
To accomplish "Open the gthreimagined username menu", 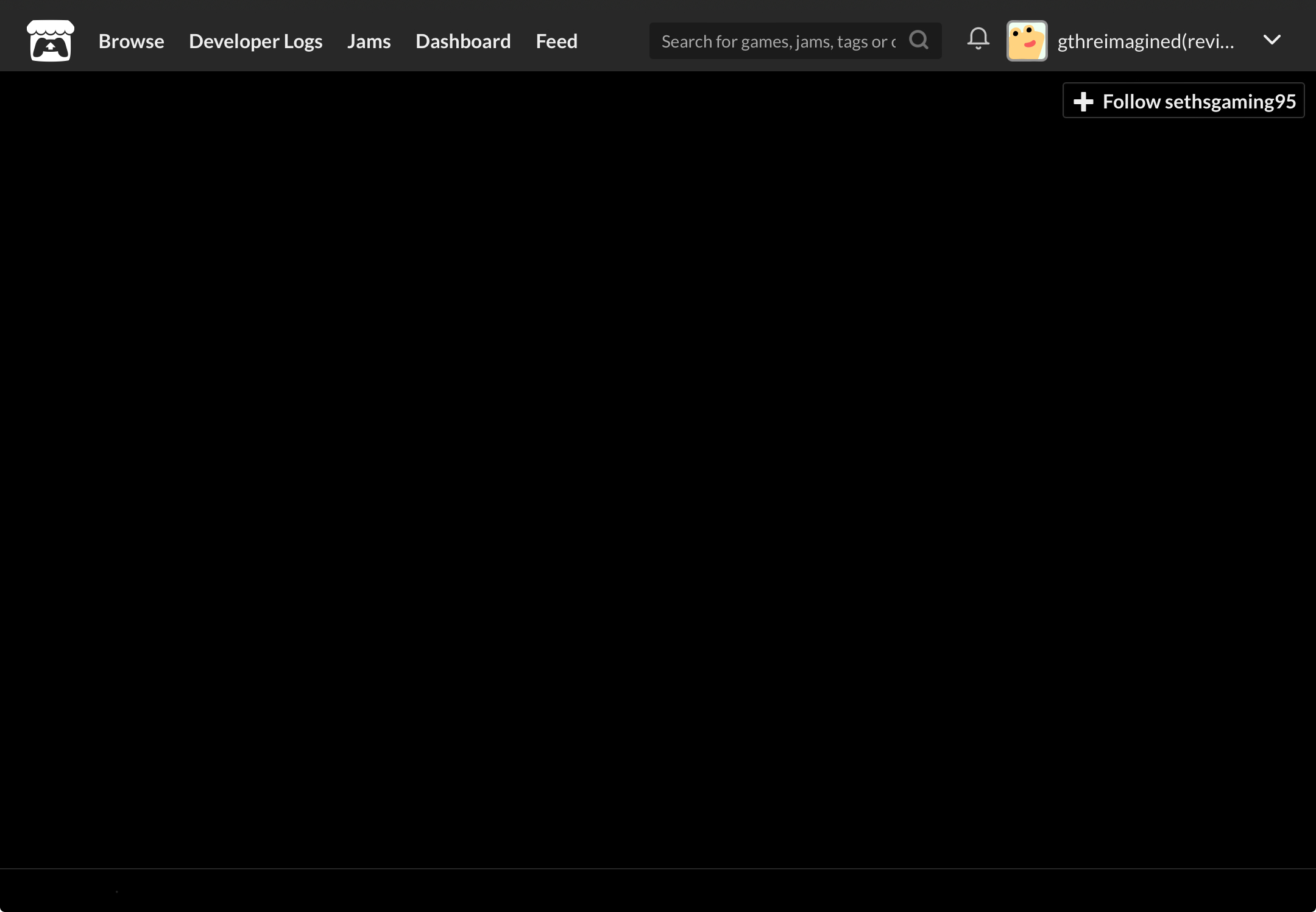I will pos(1145,41).
